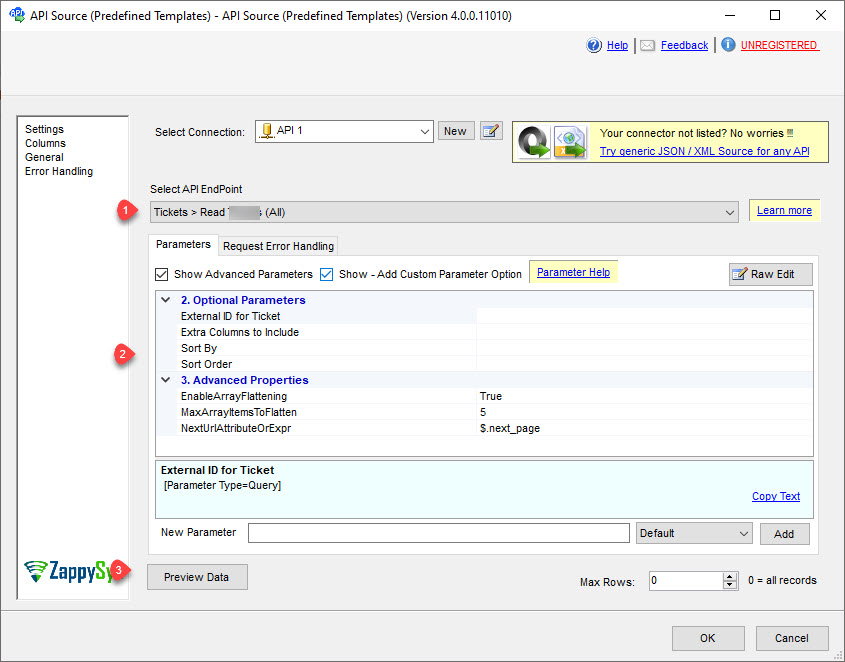Image resolution: width=845 pixels, height=662 pixels.
Task: Open the Raw Edit parameter editor
Action: 770,273
